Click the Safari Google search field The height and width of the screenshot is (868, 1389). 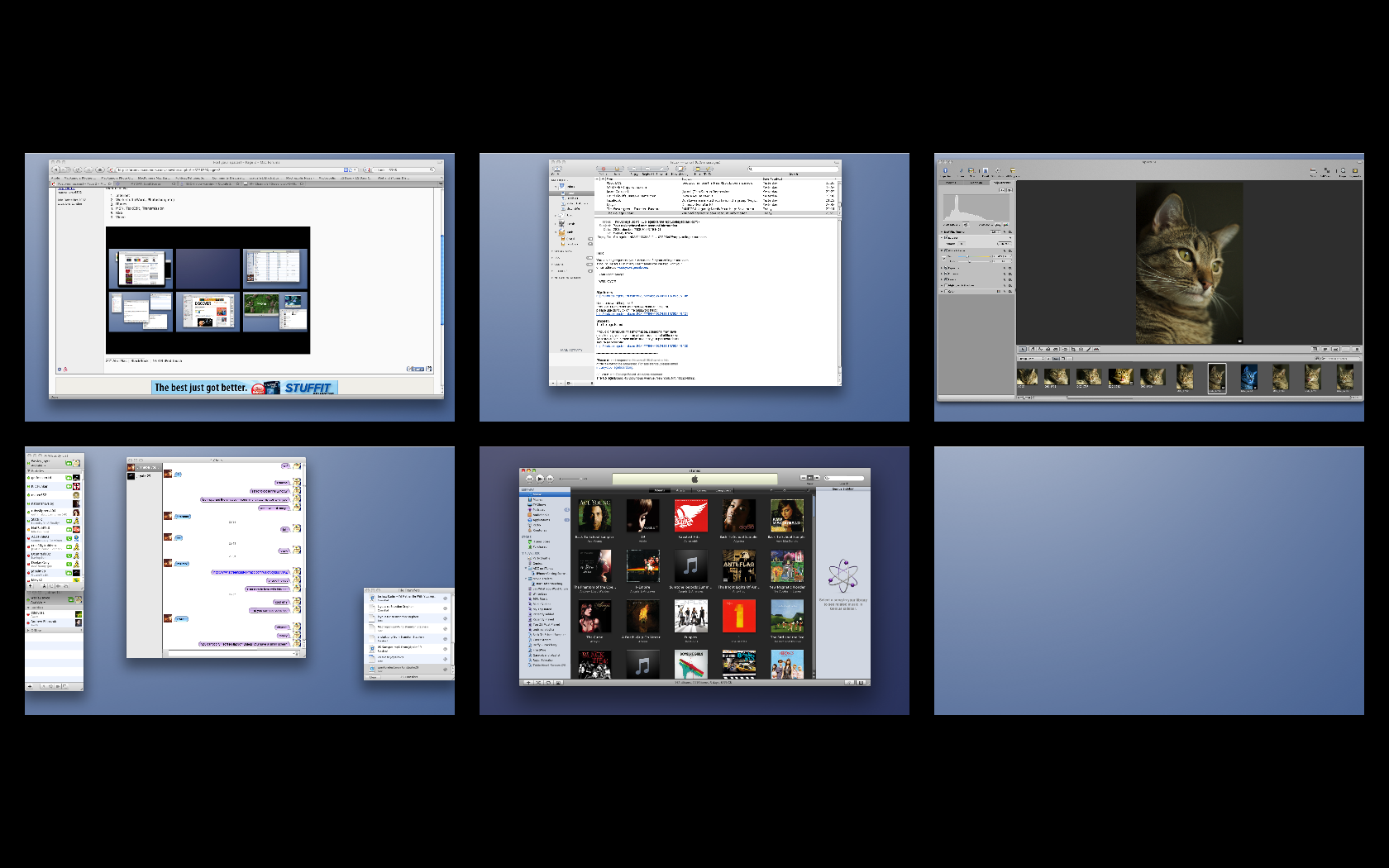point(400,169)
